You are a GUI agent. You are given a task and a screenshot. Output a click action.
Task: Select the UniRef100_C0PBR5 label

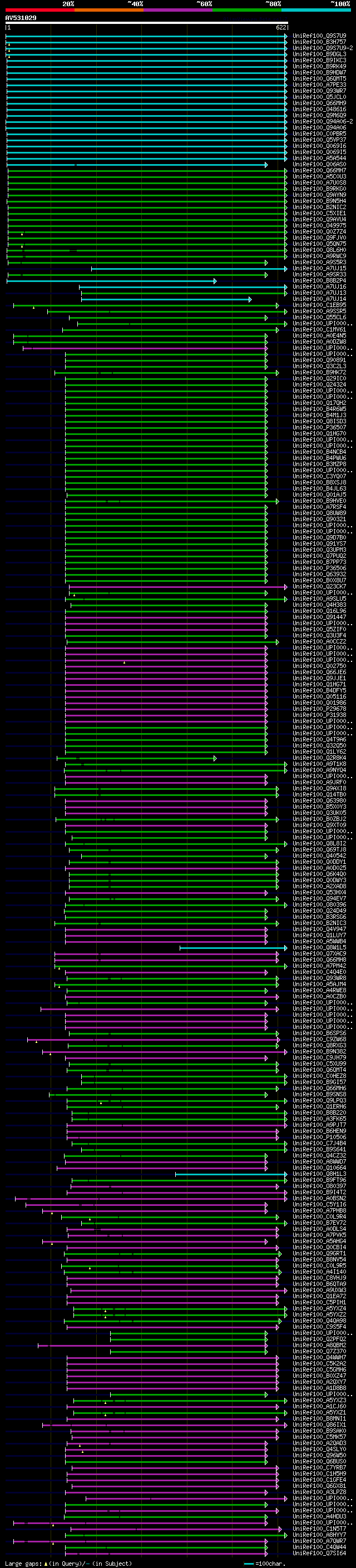[x=319, y=134]
